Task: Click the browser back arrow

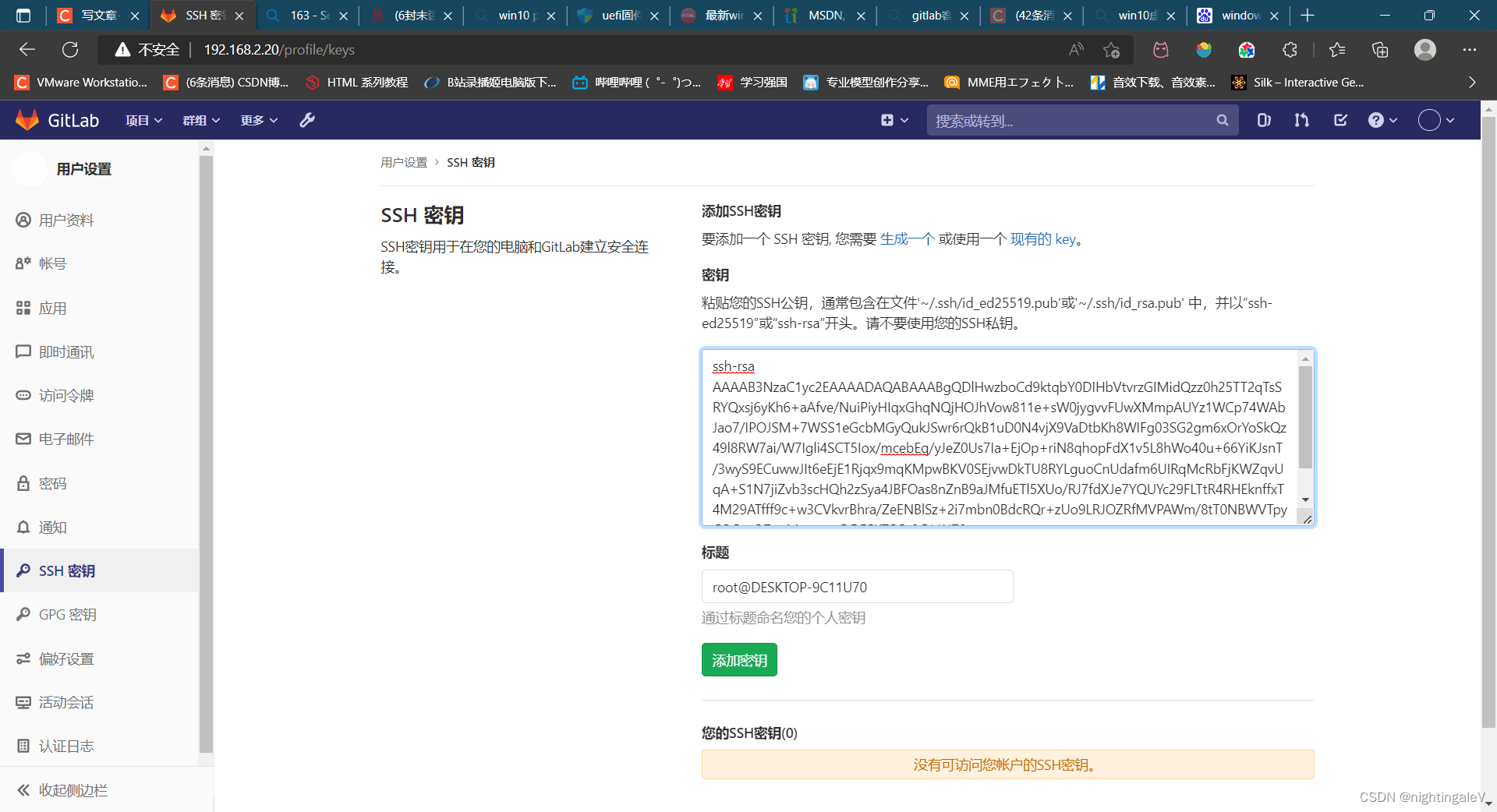Action: coord(27,50)
